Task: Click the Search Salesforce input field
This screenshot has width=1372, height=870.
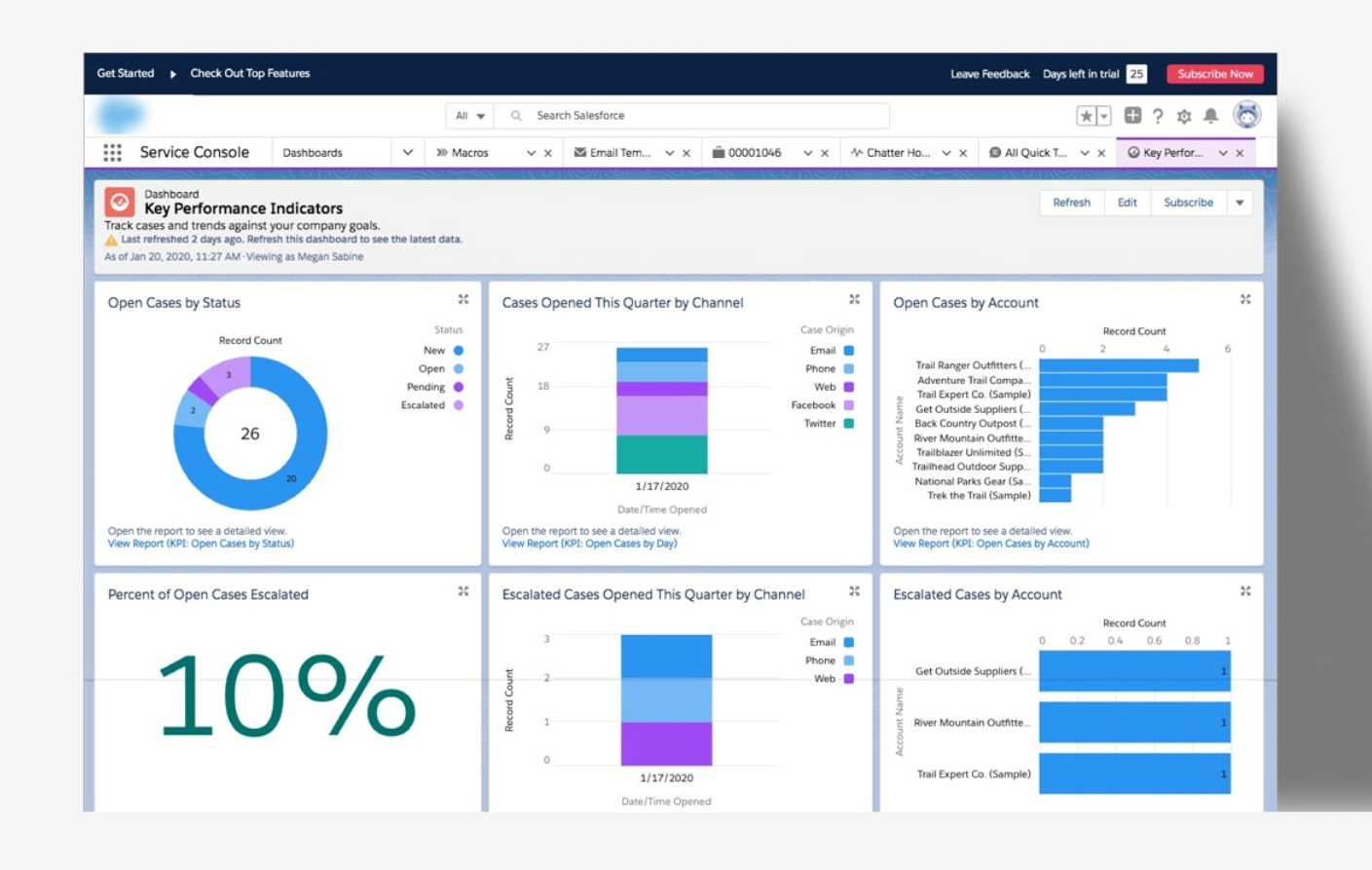Action: pyautogui.click(x=701, y=116)
